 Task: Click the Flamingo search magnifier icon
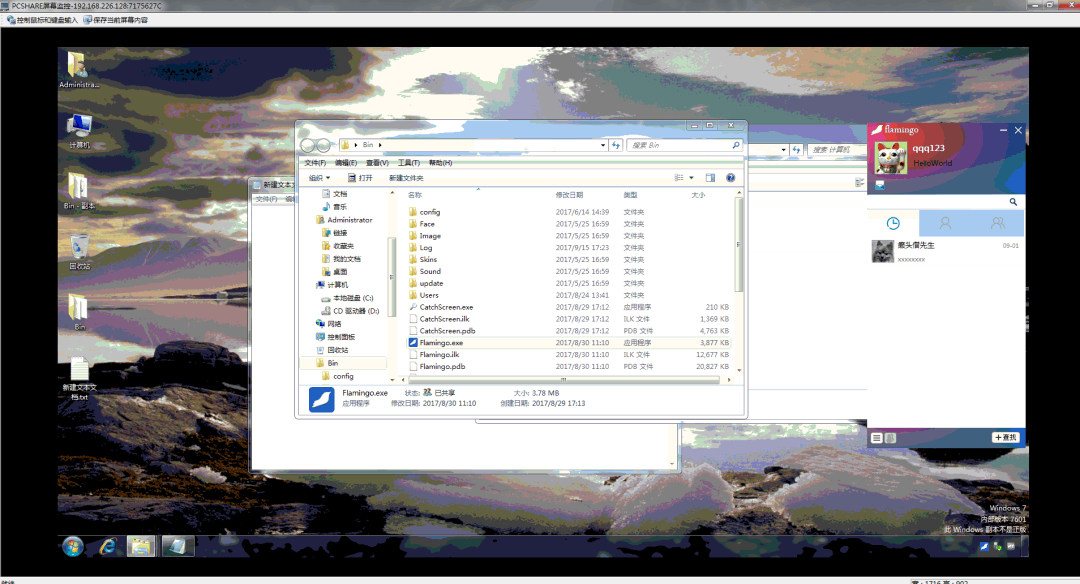tap(1013, 202)
